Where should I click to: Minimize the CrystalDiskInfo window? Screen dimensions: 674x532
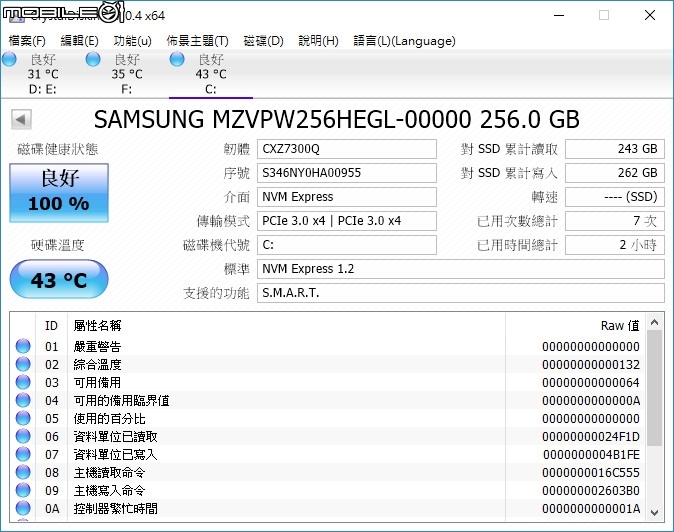pos(559,15)
